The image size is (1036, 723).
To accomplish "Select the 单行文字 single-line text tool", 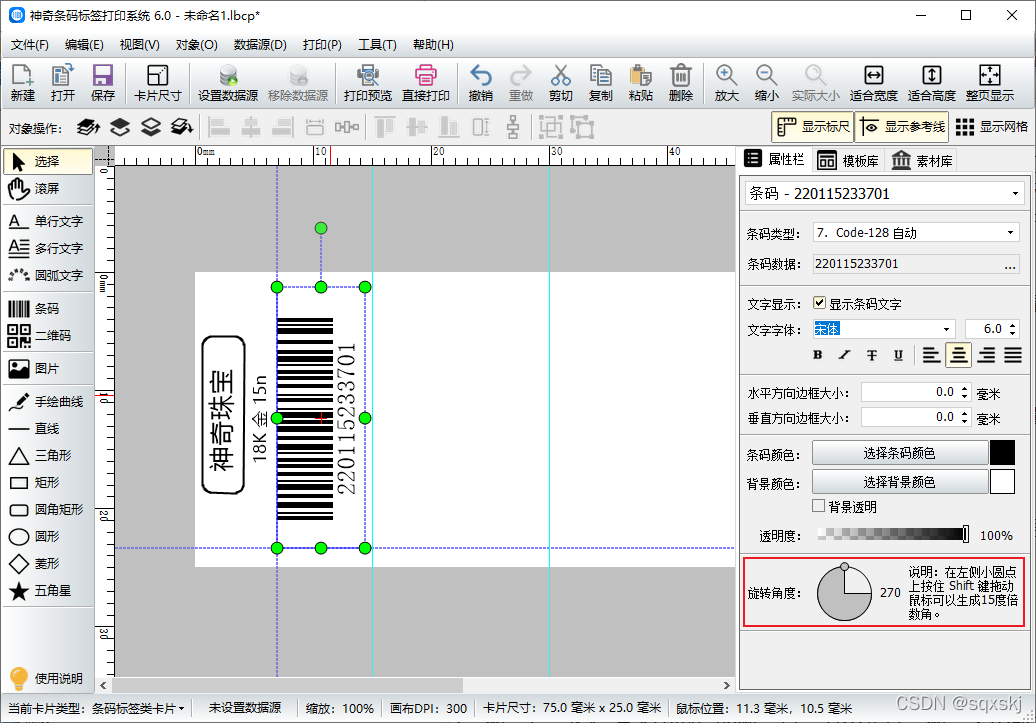I will 48,221.
